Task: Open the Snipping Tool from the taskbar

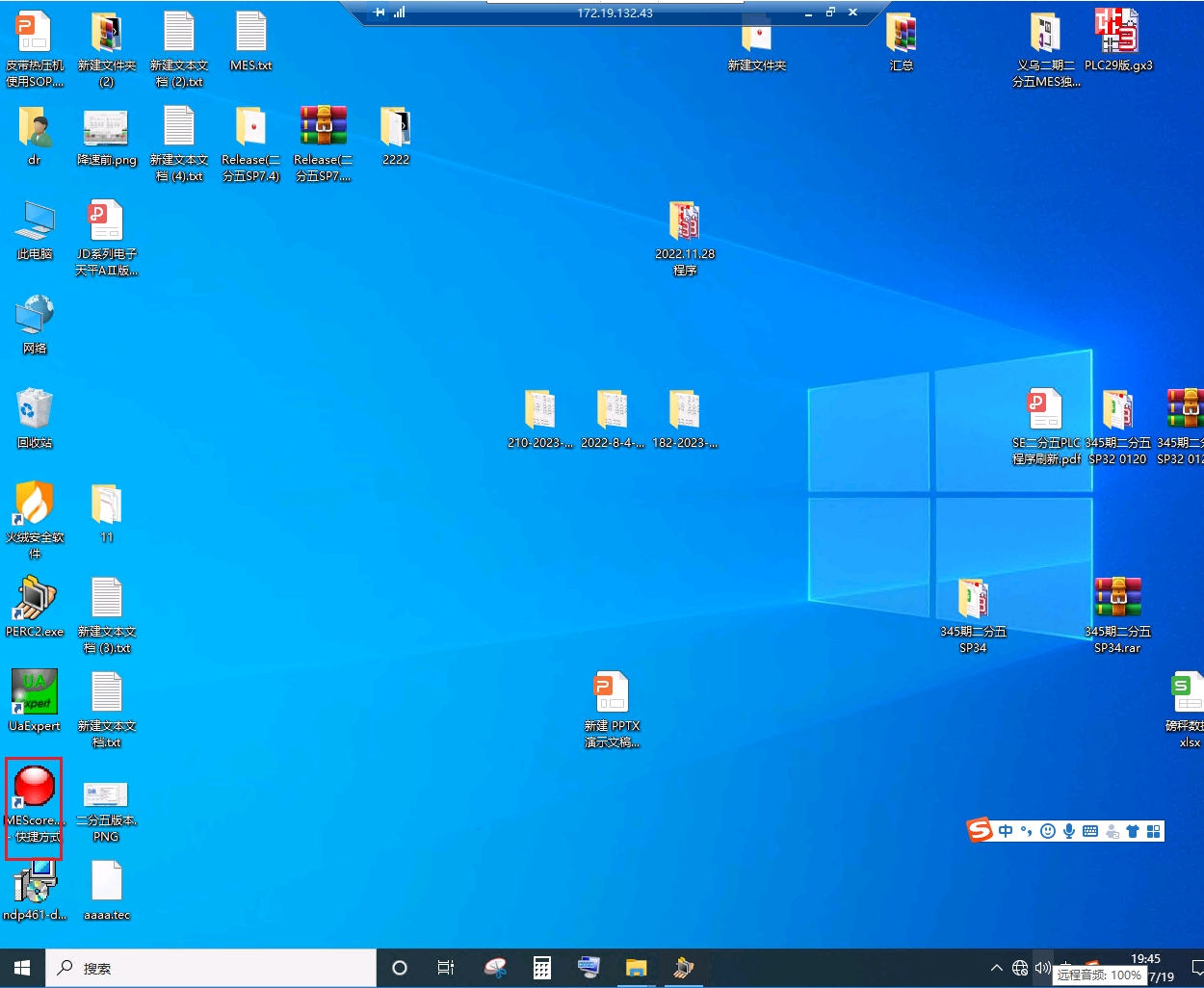Action: coord(495,968)
